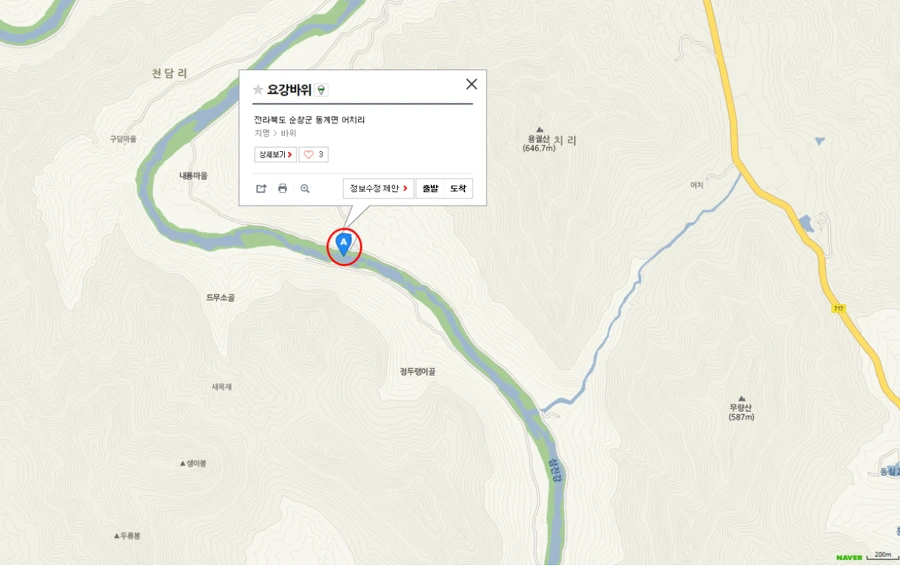The image size is (900, 566).
Task: Click the 바위 category breadcrumb
Action: (x=288, y=133)
